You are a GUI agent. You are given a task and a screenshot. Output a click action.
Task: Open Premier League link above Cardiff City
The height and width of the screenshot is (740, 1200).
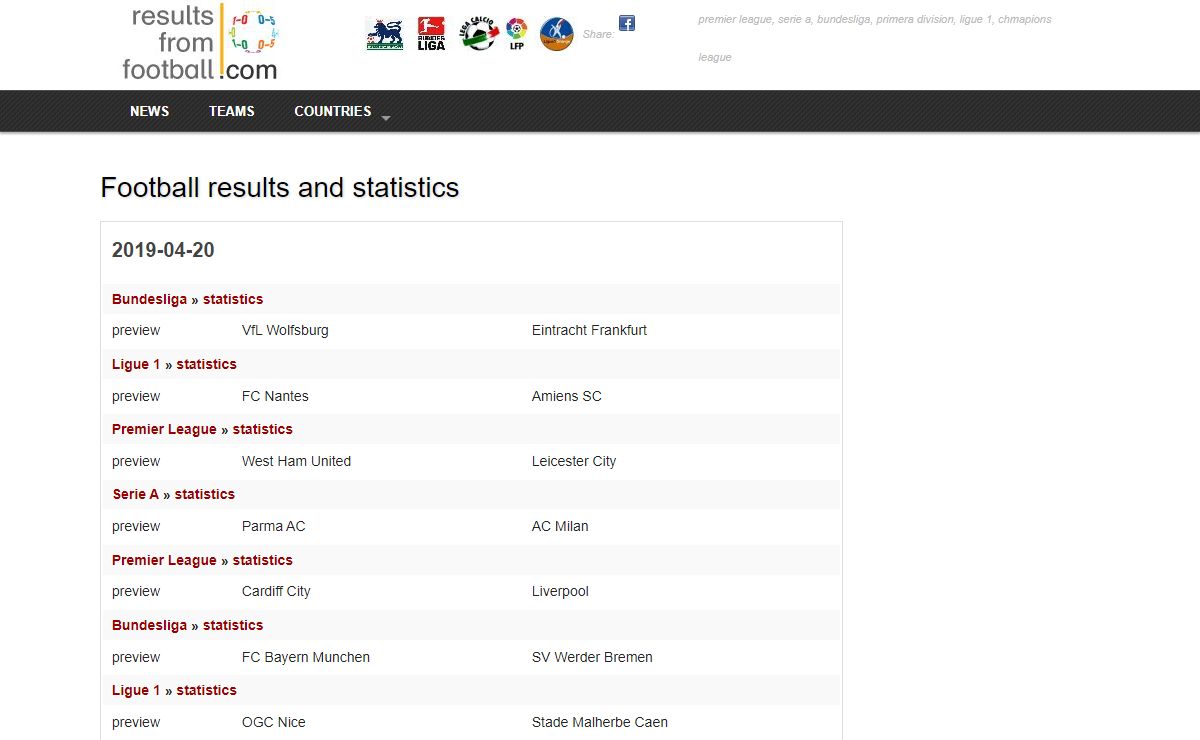[x=164, y=560]
